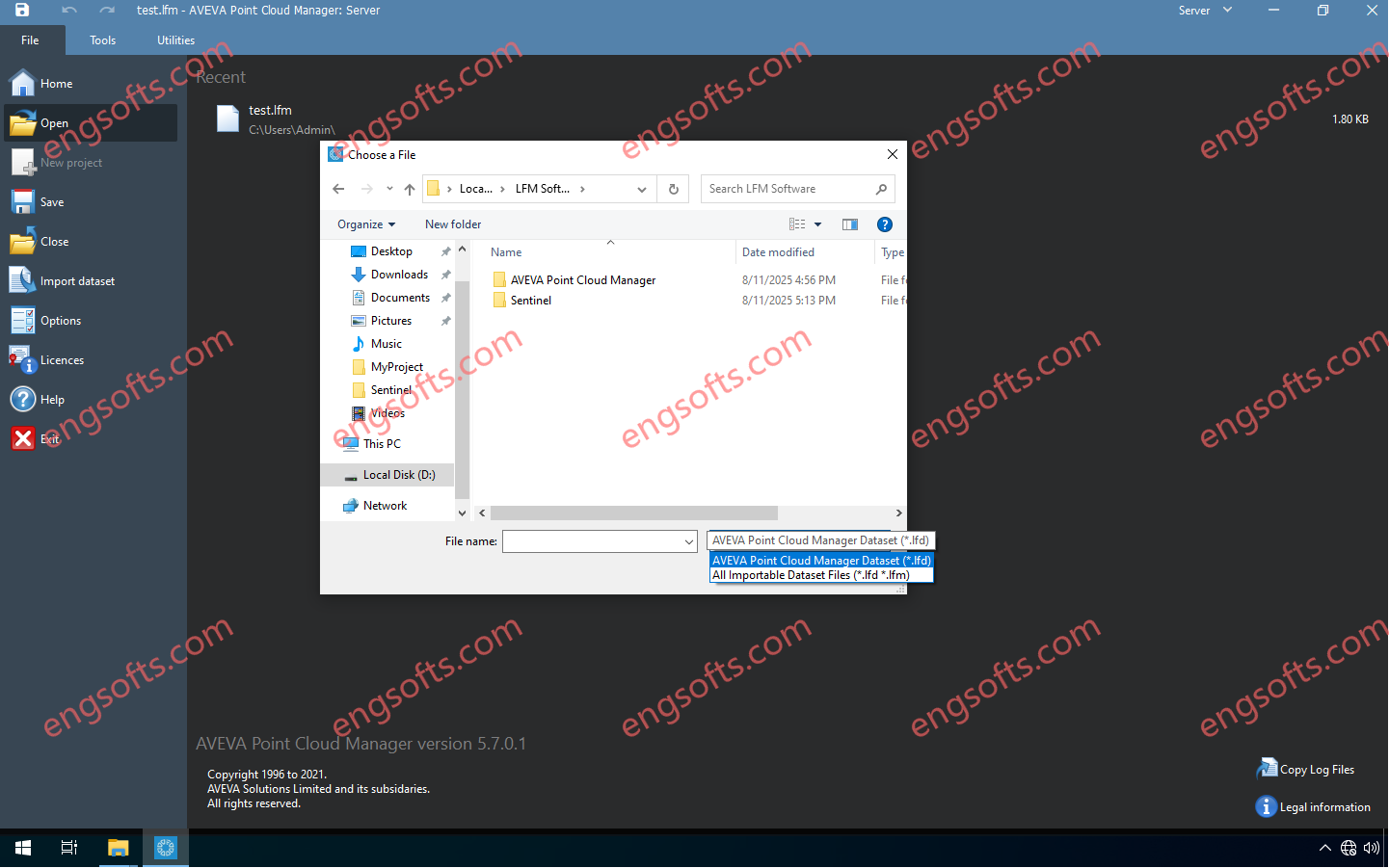Switch to the Tools tab
This screenshot has height=868, width=1389.
(x=103, y=40)
